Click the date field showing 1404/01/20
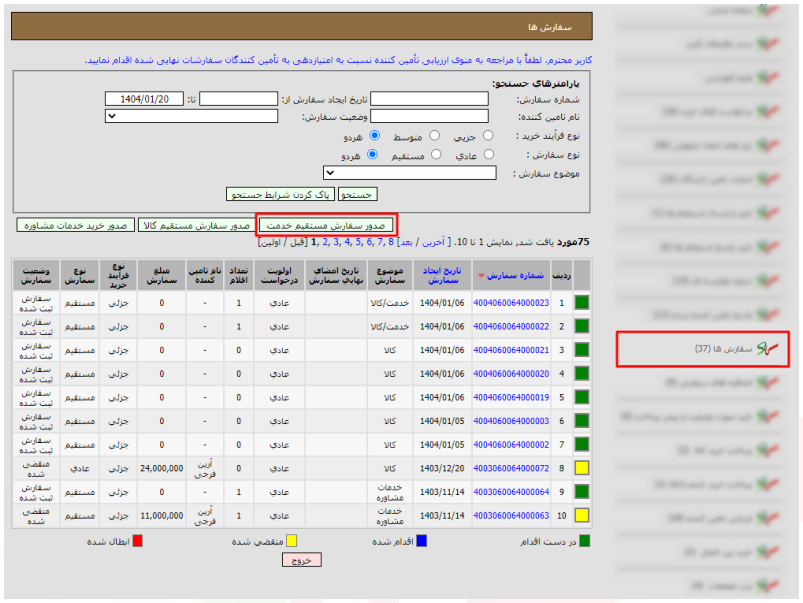The width and height of the screenshot is (803, 603). click(x=144, y=99)
